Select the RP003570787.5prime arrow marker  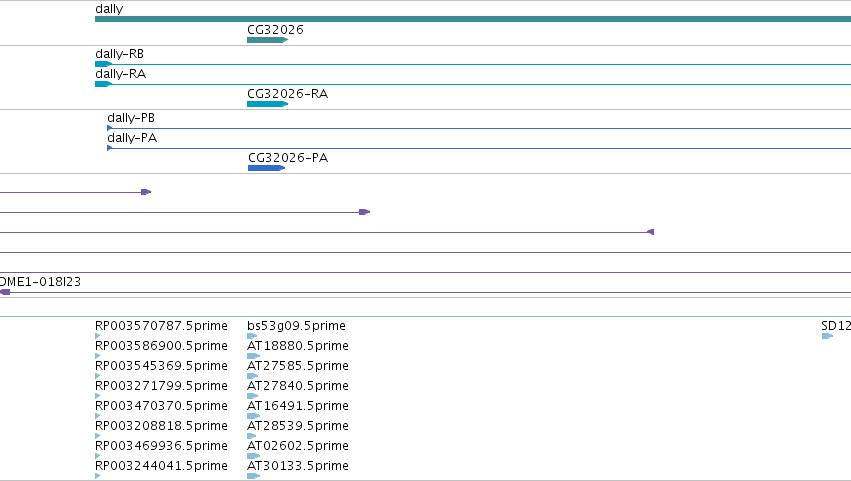point(98,336)
